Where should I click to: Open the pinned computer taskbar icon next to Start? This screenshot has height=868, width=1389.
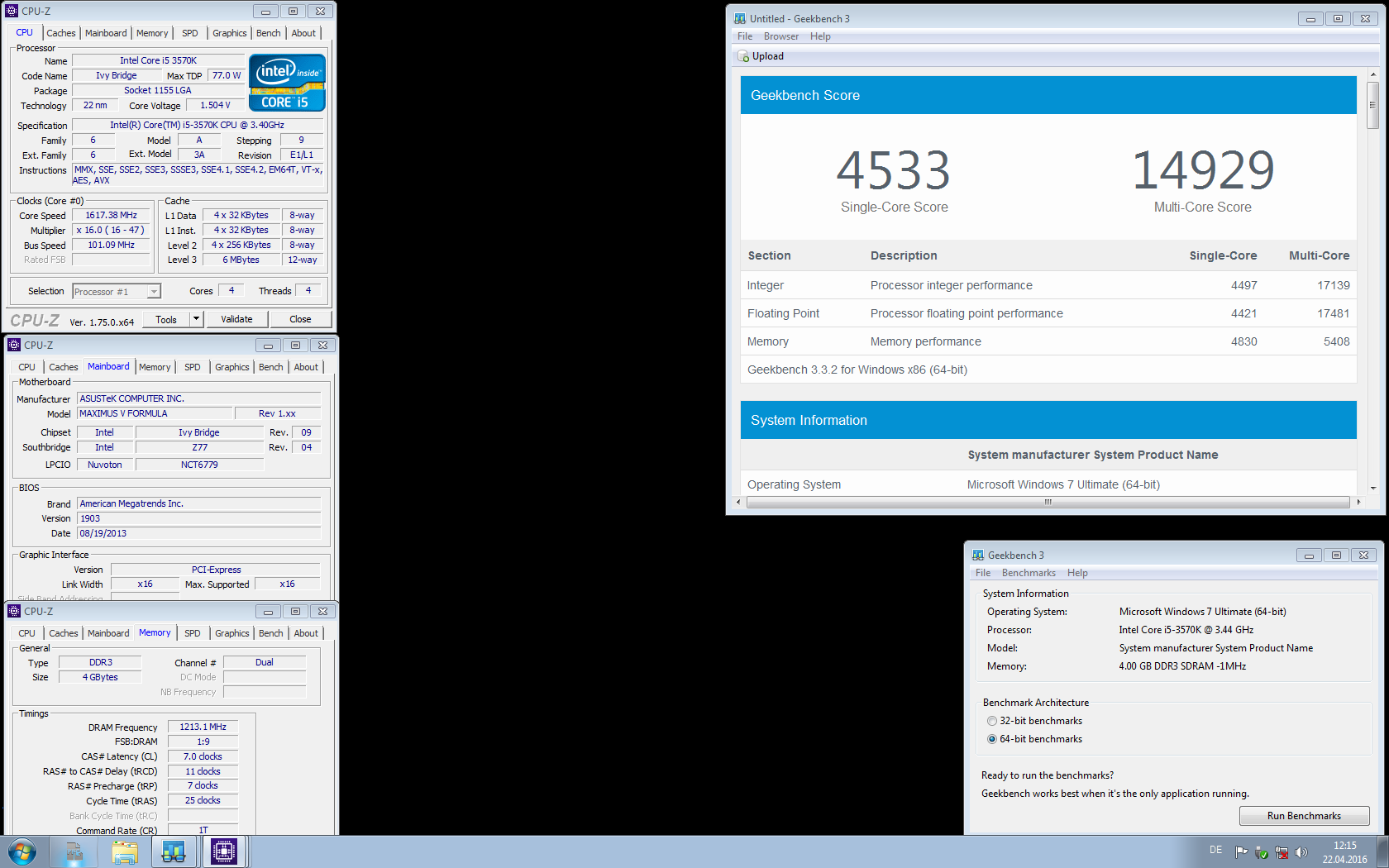pos(74,851)
